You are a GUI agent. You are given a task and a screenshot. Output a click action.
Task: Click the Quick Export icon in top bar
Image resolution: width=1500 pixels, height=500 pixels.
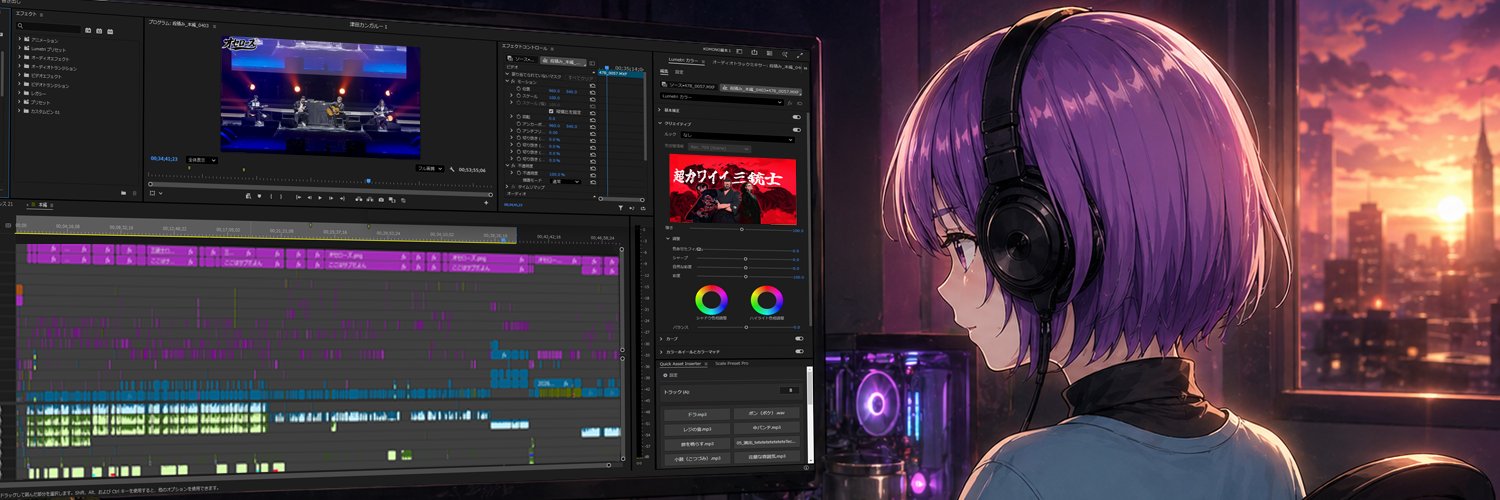click(x=754, y=52)
